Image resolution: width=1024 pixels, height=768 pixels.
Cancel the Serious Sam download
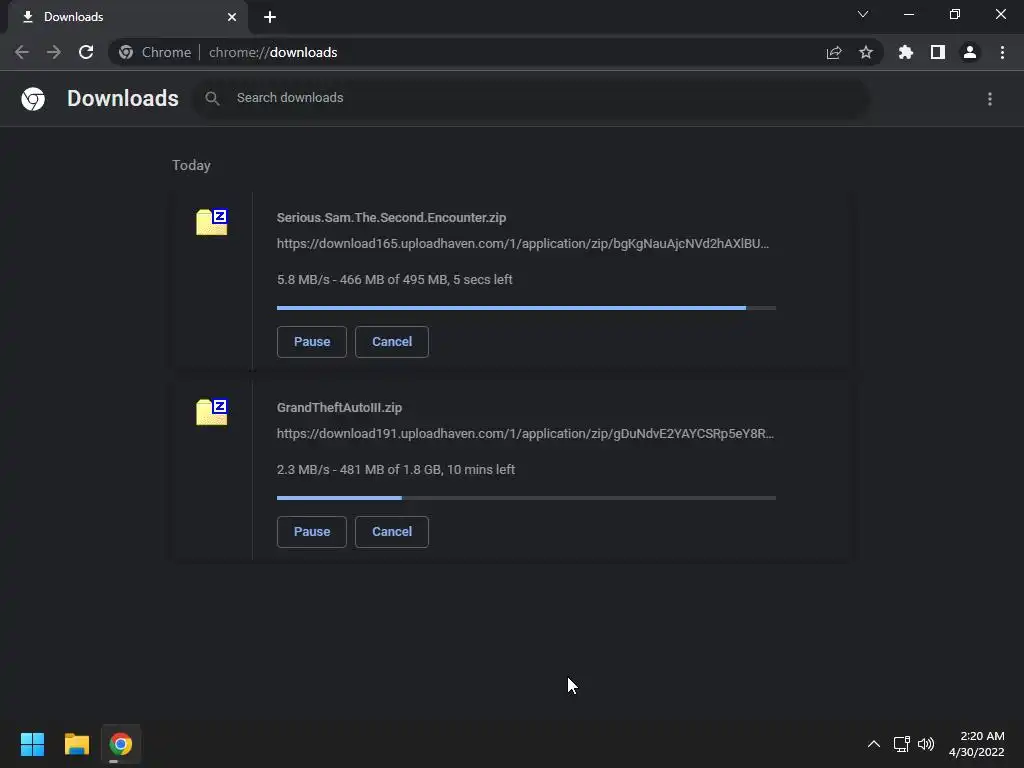point(392,342)
